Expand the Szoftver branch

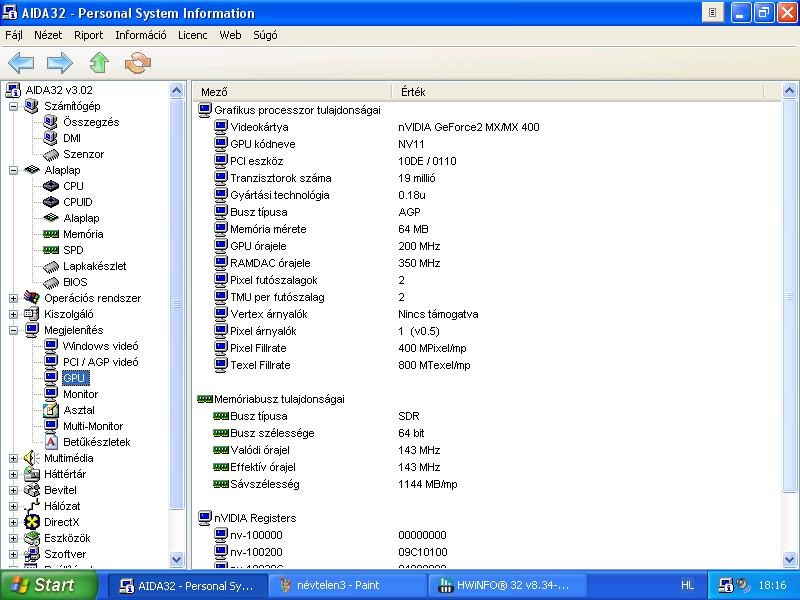click(14, 554)
